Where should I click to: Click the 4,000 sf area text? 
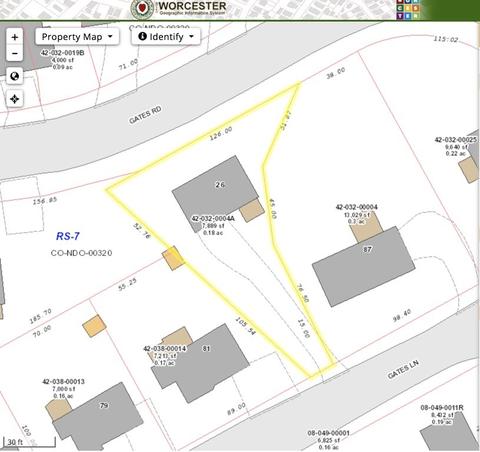click(x=62, y=60)
